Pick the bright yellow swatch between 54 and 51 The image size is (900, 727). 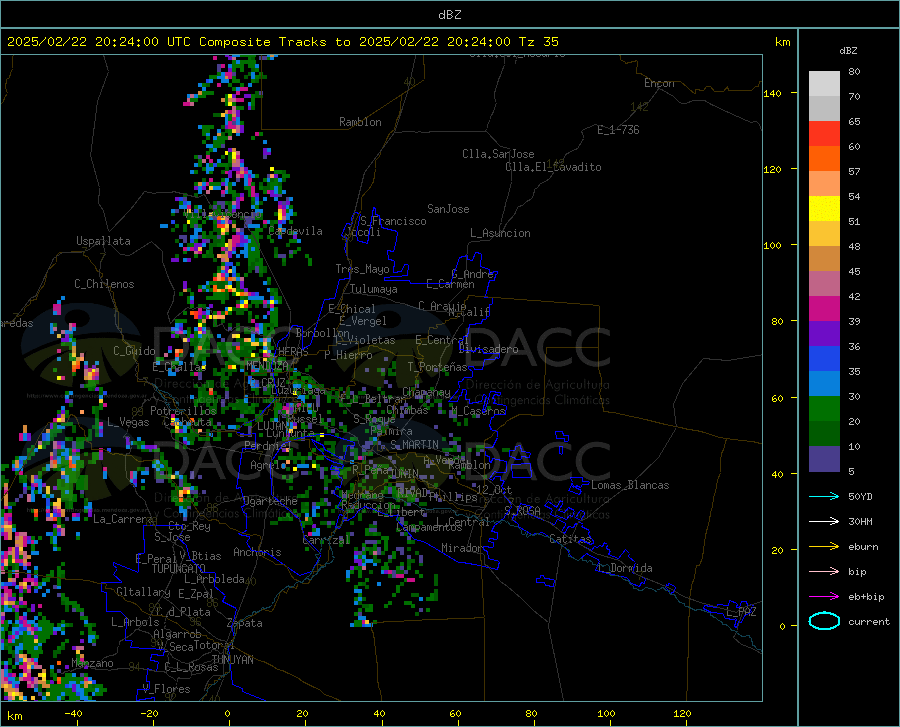pyautogui.click(x=824, y=208)
